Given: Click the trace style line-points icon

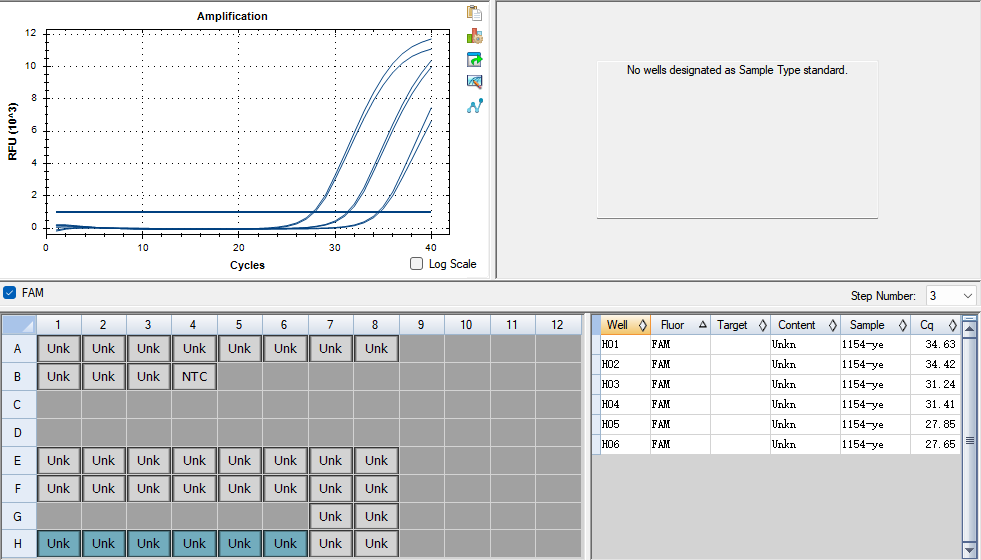Looking at the screenshot, I should click(474, 106).
